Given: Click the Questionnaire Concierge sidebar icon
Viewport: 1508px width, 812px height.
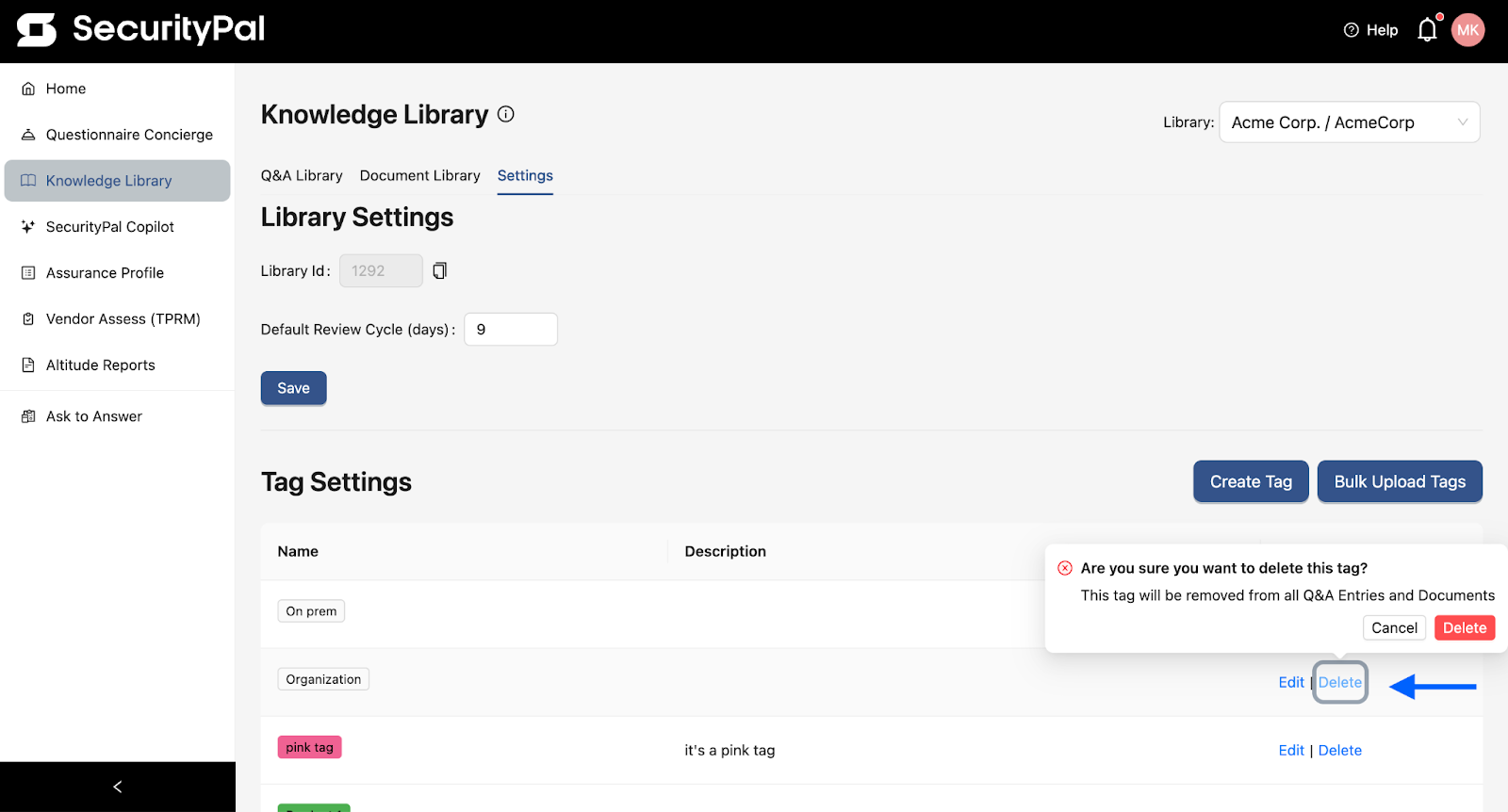Looking at the screenshot, I should click(x=28, y=135).
